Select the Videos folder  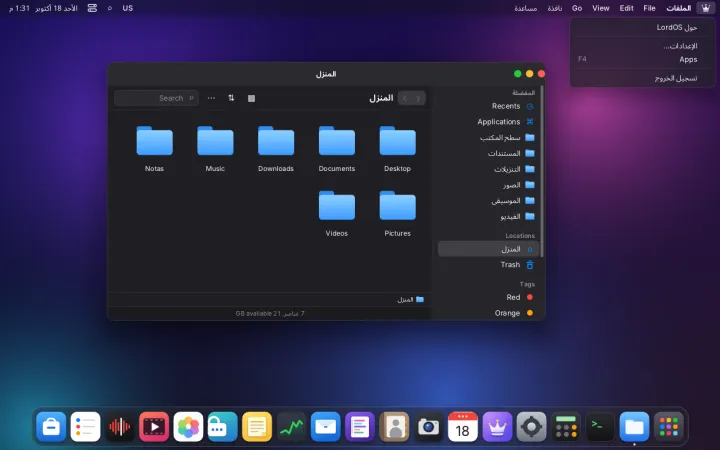click(x=337, y=214)
